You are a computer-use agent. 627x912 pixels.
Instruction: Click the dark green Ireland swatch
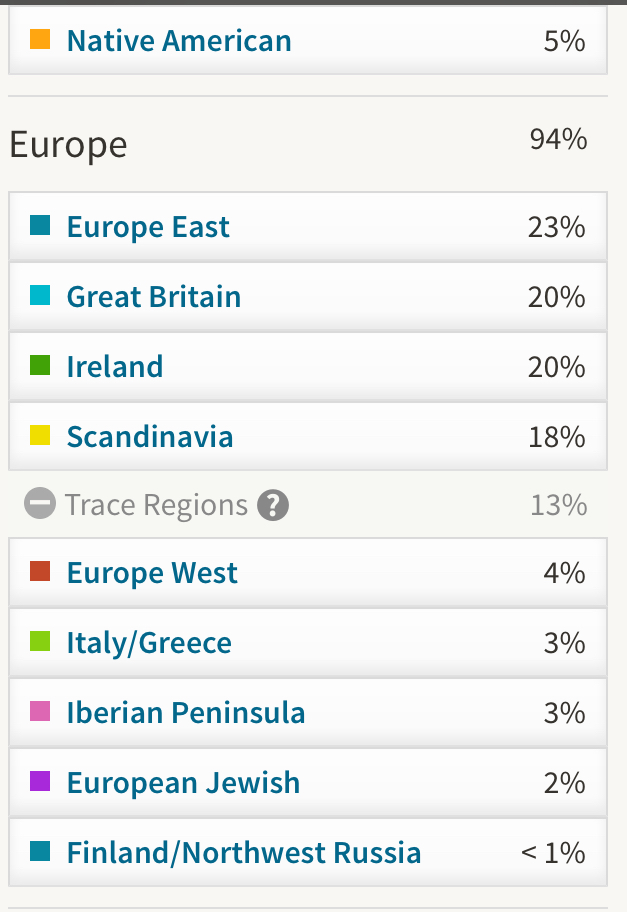40,365
